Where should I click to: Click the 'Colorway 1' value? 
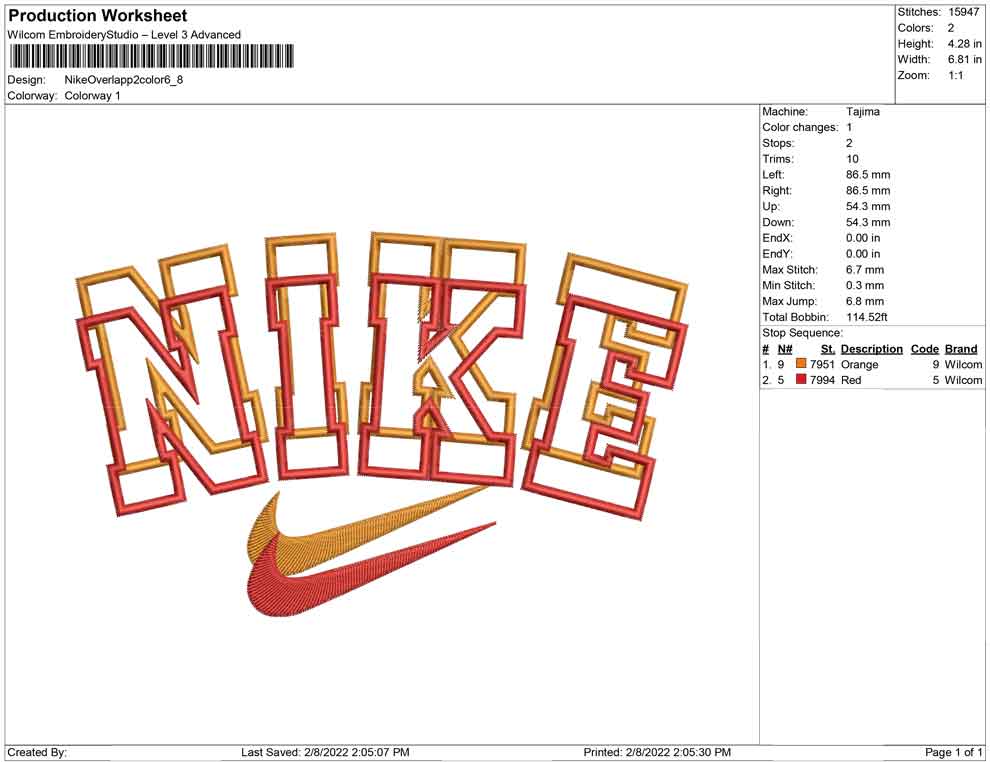92,96
